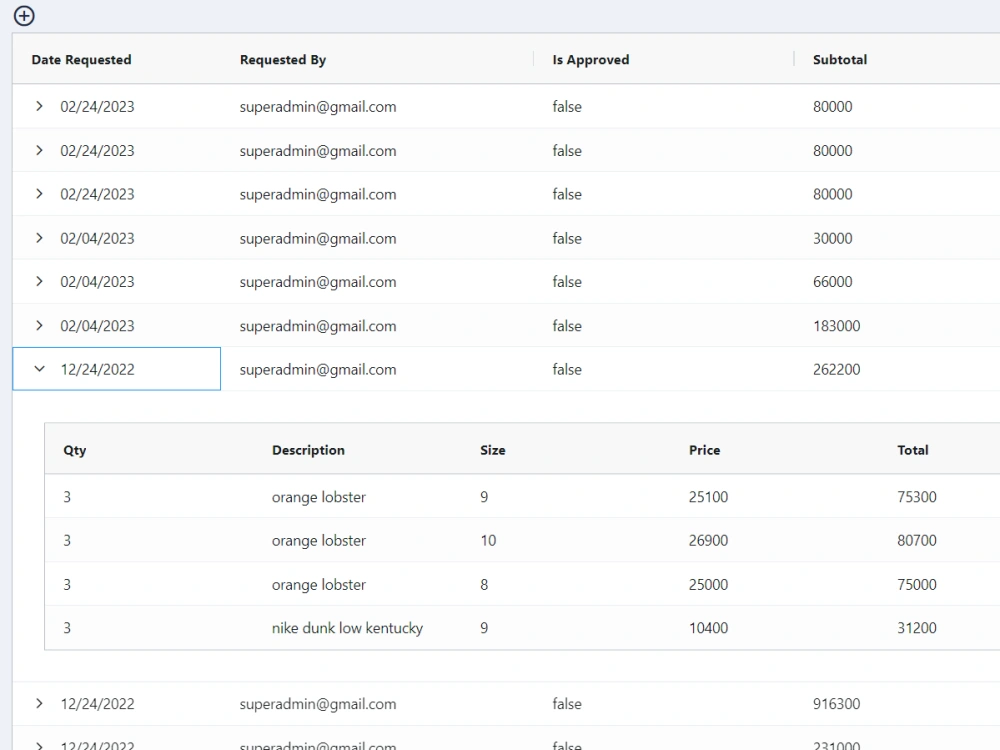Expand the 02/04/2023 row with subtotal 30000
This screenshot has width=1000, height=750.
(40, 238)
